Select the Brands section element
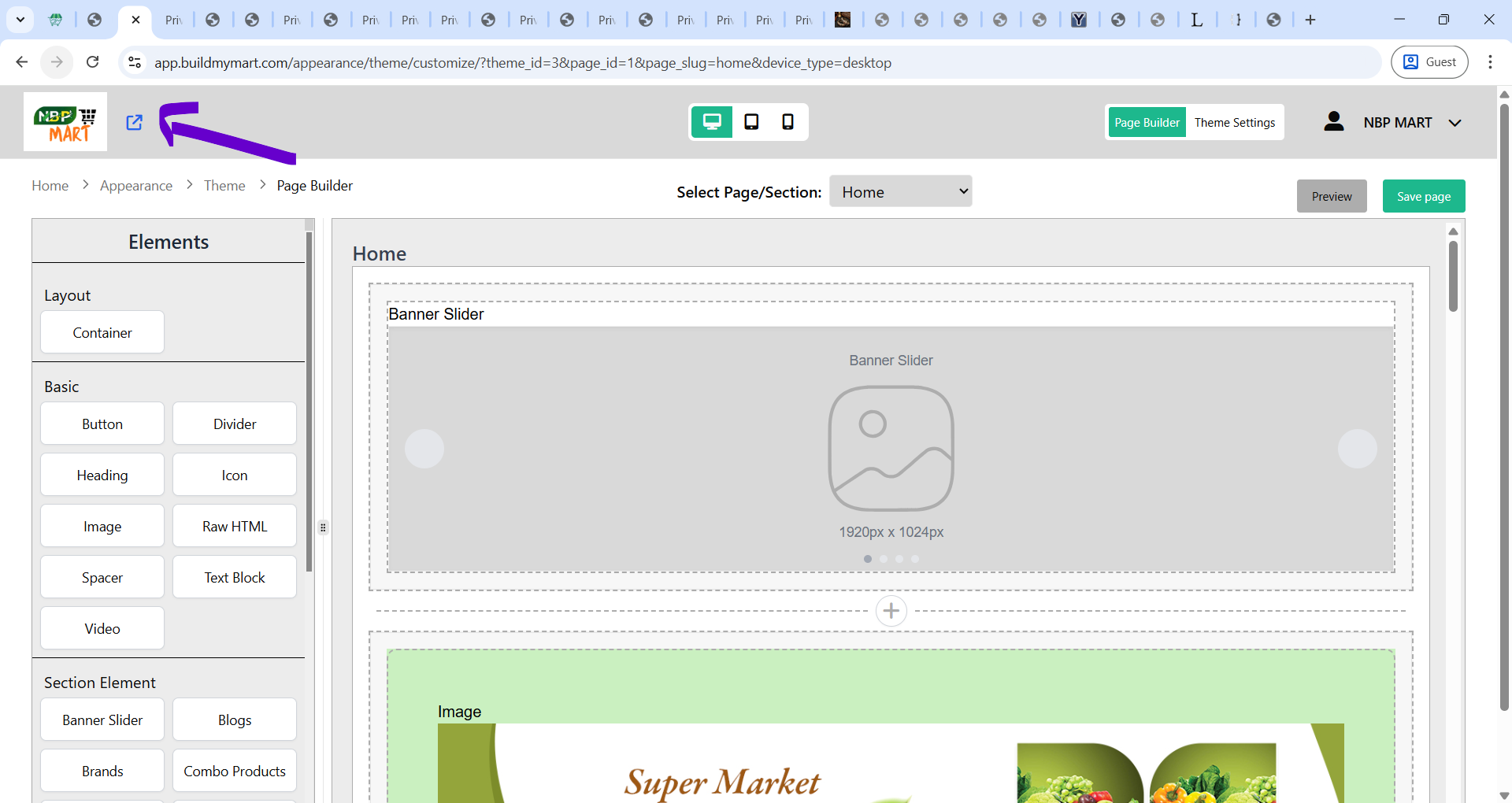1512x803 pixels. (102, 771)
